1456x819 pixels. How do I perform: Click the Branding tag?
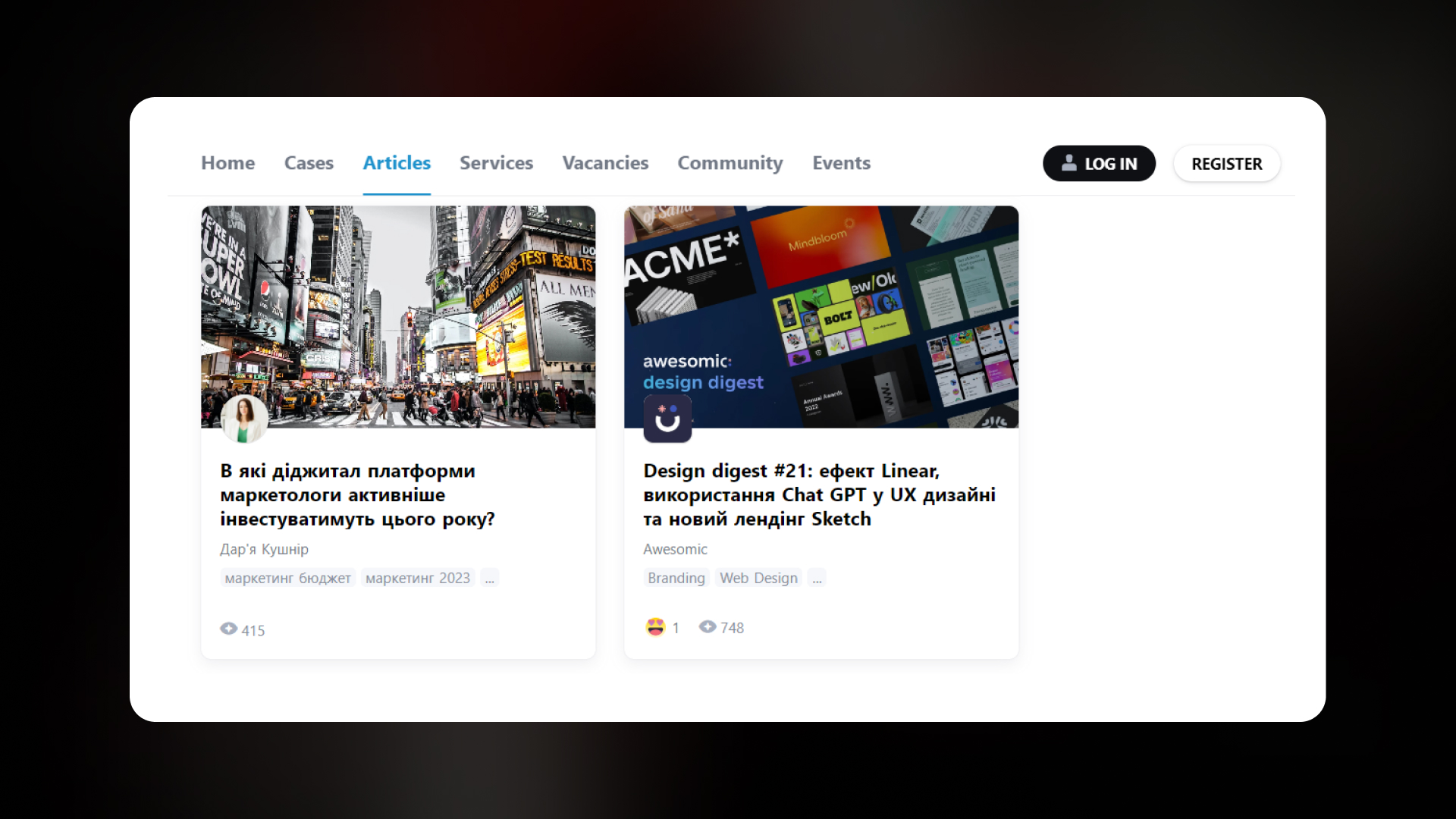(676, 578)
